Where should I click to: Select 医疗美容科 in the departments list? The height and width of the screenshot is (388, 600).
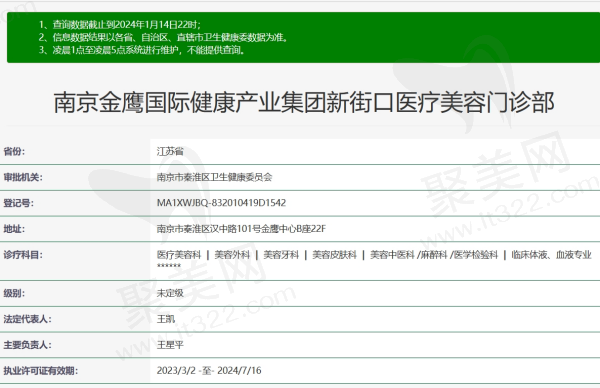click(x=179, y=255)
